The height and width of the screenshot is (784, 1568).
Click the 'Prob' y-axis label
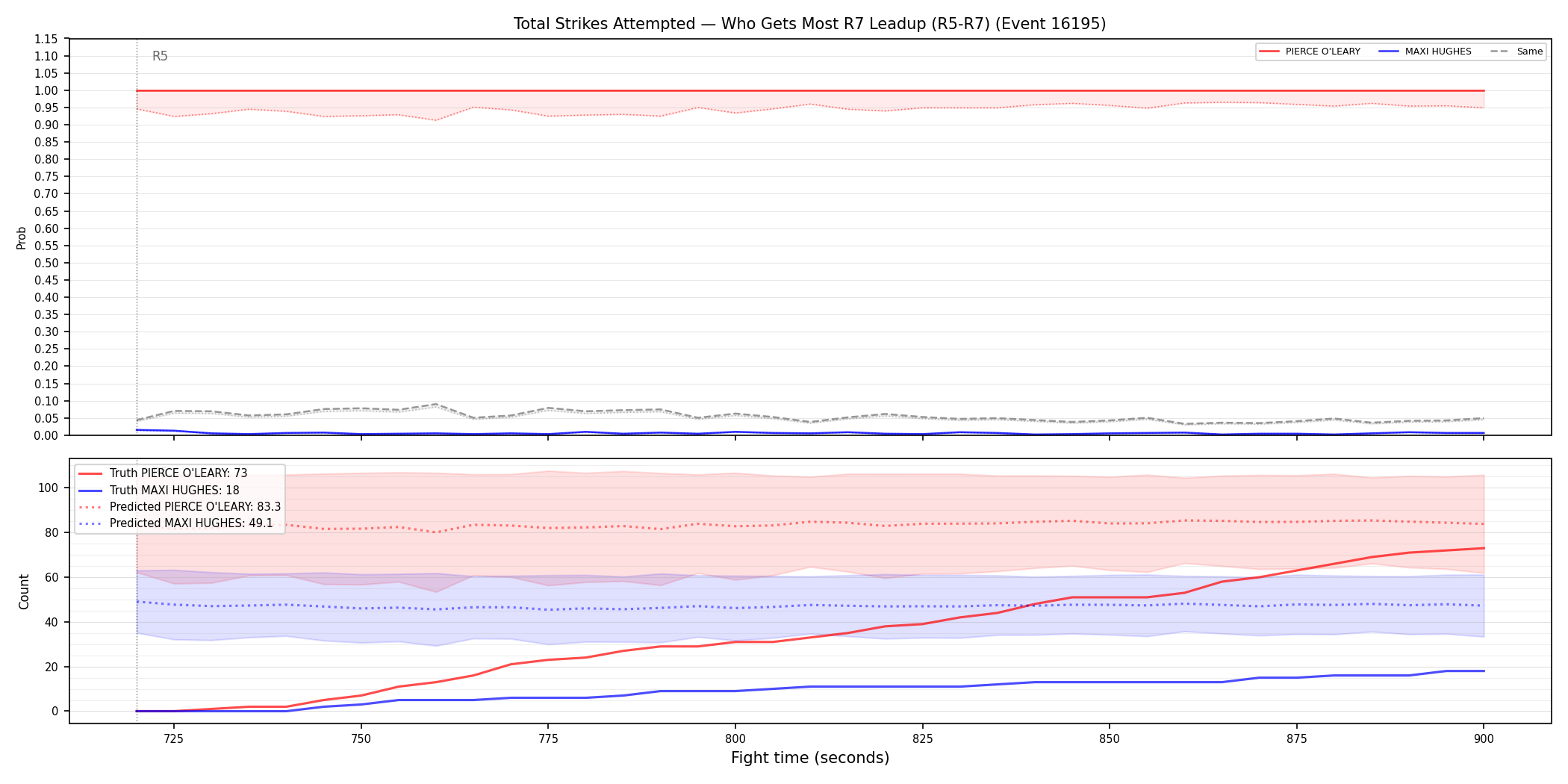[22, 237]
